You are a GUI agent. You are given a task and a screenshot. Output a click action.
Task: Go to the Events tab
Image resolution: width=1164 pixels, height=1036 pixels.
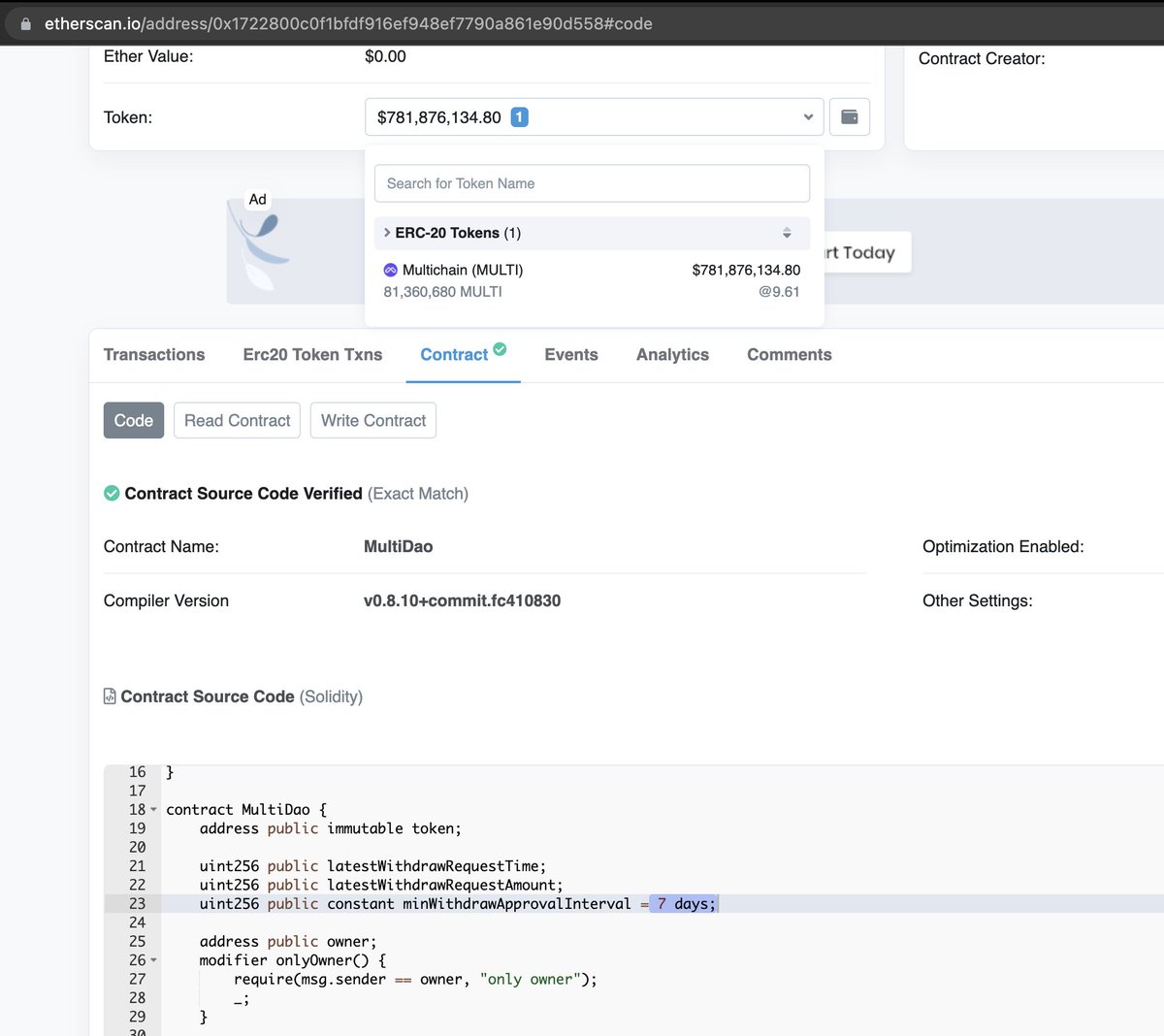coord(571,355)
